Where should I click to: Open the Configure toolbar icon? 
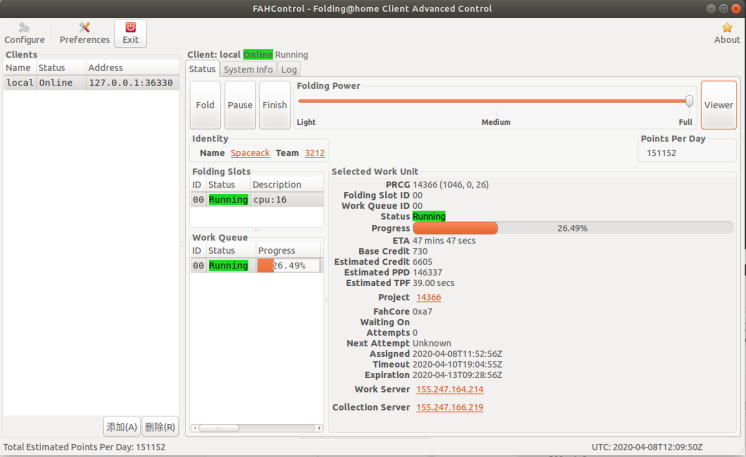click(24, 33)
